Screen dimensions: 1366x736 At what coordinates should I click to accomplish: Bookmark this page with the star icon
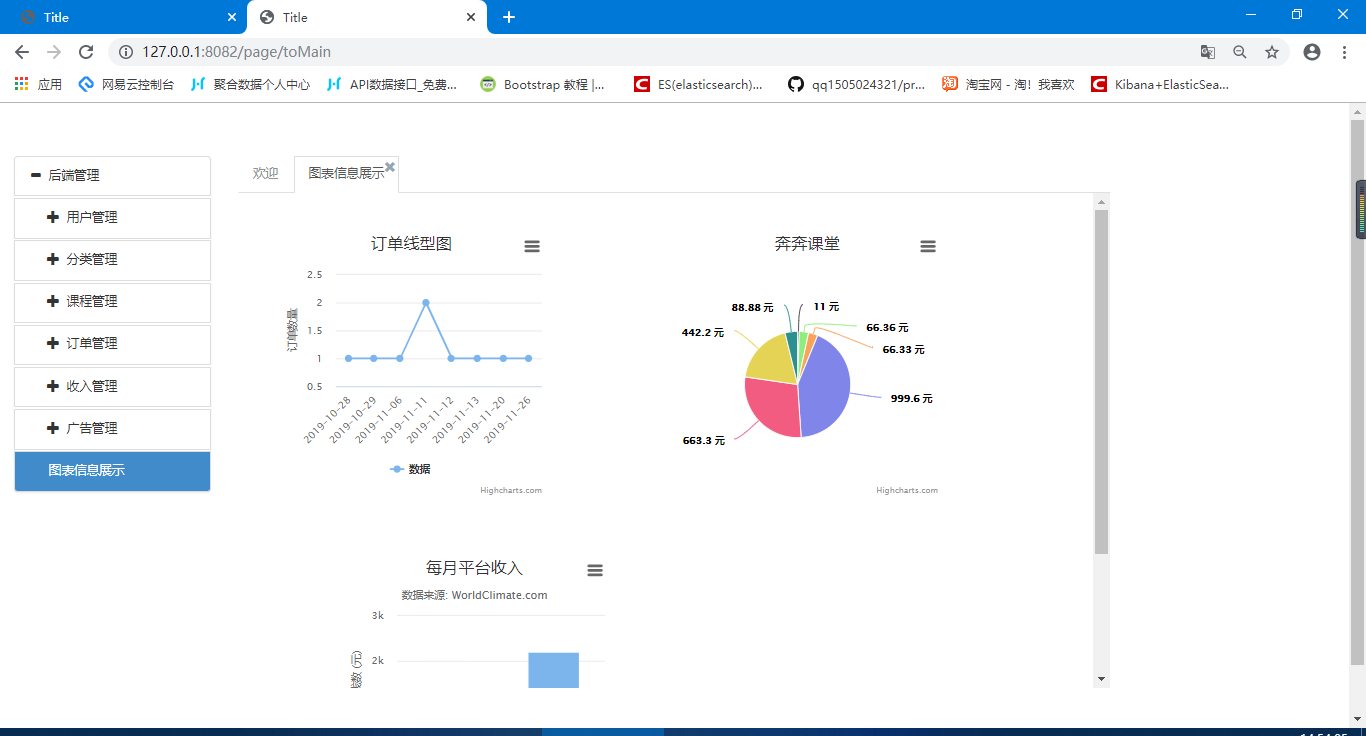(x=1272, y=52)
